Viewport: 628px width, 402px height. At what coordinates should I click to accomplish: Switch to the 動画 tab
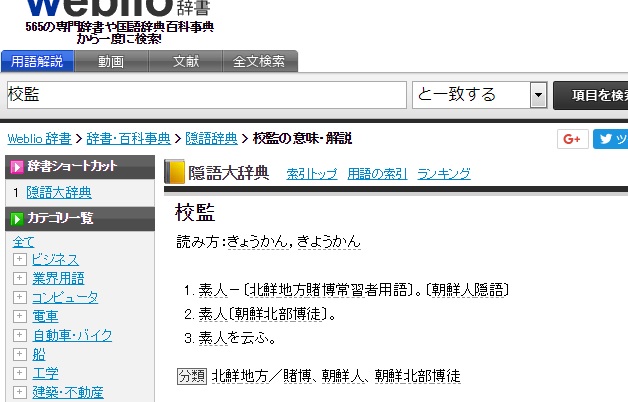click(111, 61)
